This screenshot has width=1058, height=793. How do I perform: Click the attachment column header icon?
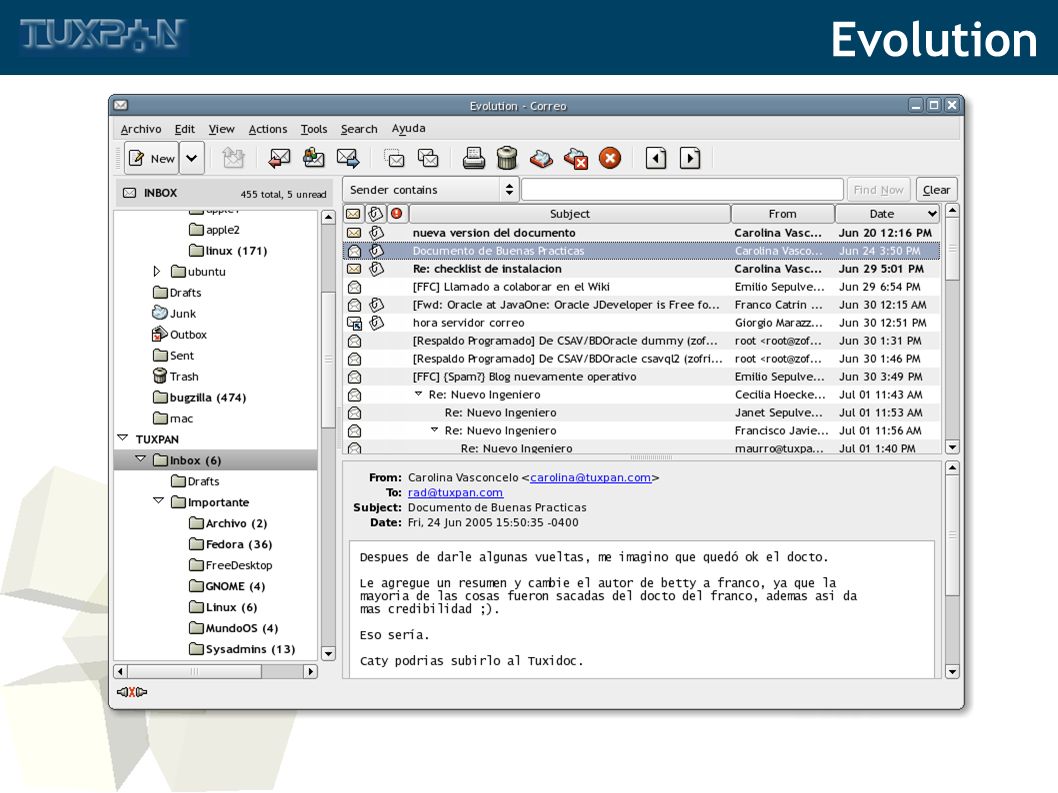[375, 214]
